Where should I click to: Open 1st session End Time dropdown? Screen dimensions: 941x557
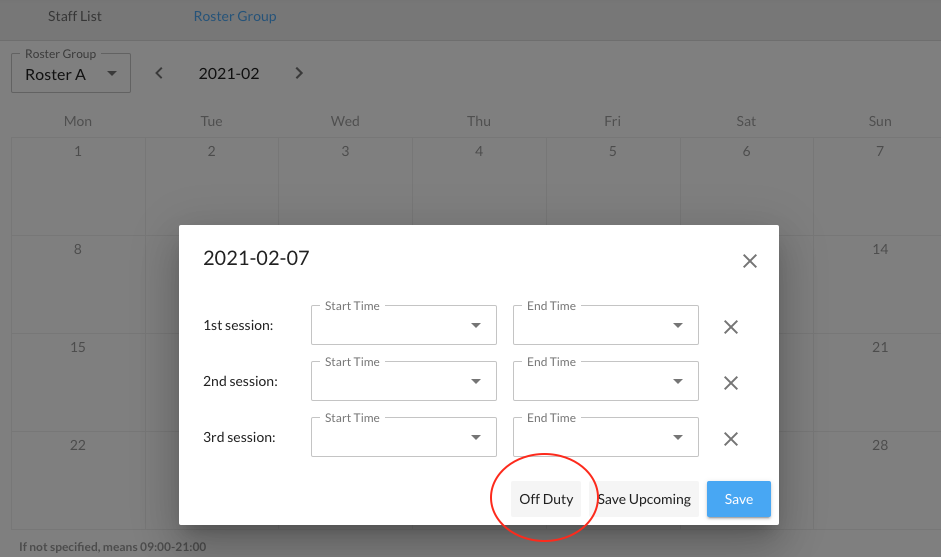(605, 326)
